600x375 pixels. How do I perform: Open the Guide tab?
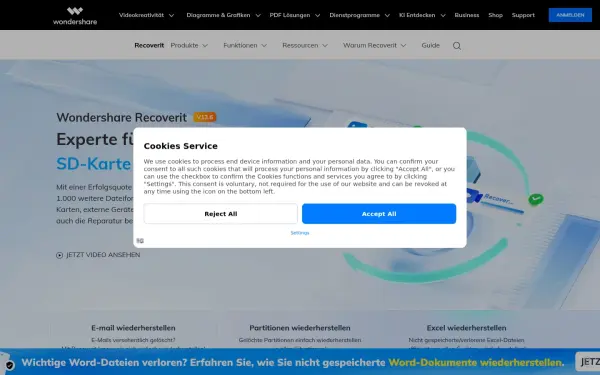click(x=430, y=45)
